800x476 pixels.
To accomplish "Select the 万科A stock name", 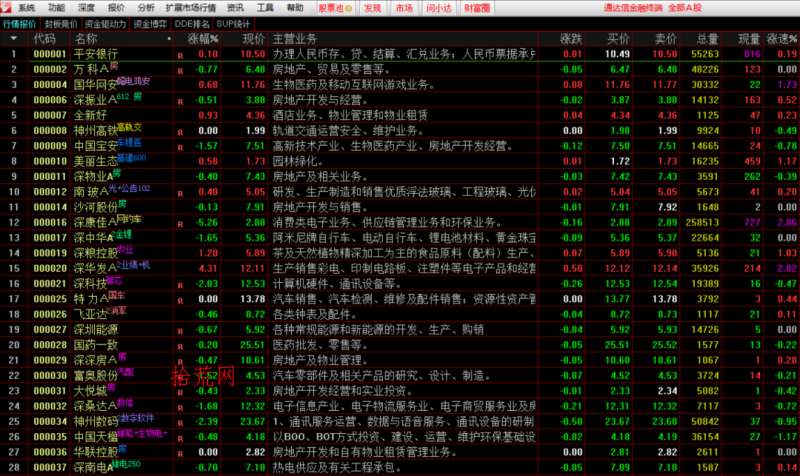I will pyautogui.click(x=91, y=69).
